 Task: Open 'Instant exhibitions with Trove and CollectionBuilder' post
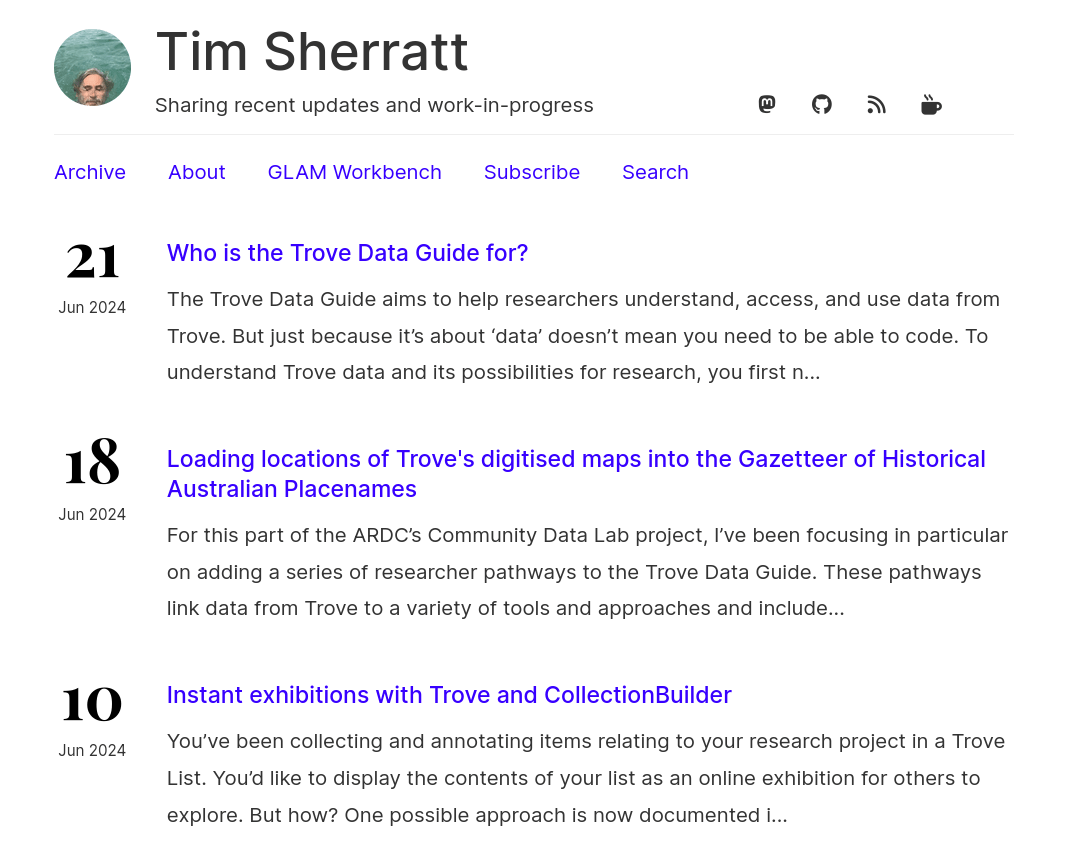pos(449,695)
